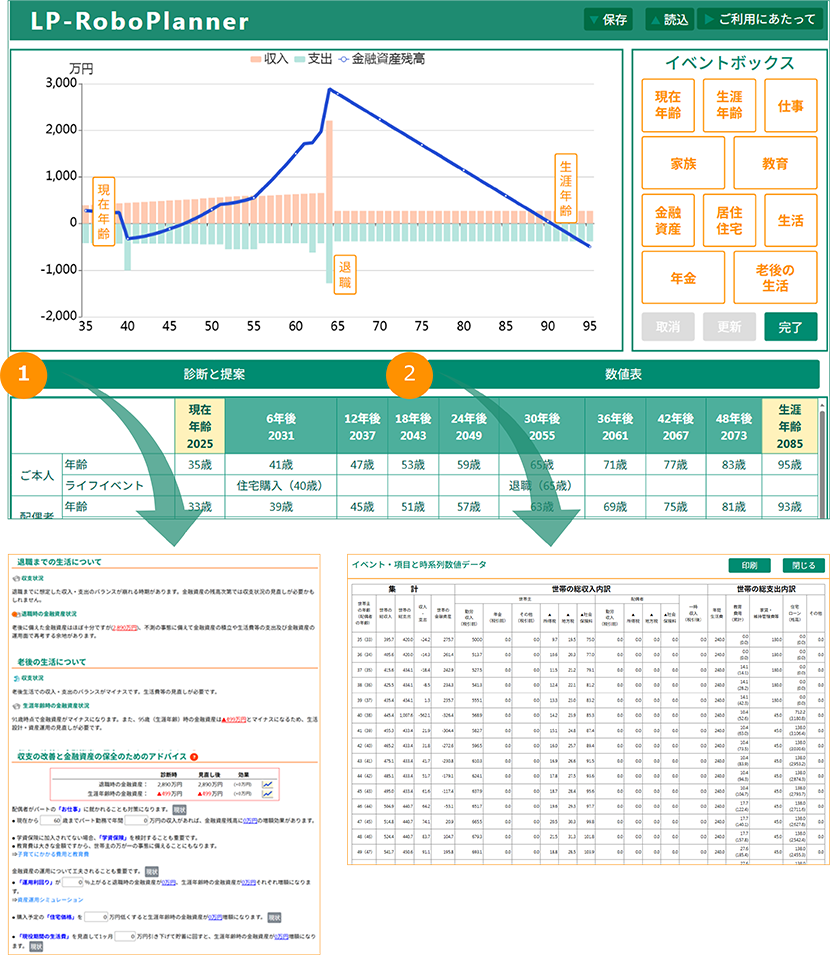The width and height of the screenshot is (830, 955).
Task: Close the data table with 閉じる
Action: 804,565
